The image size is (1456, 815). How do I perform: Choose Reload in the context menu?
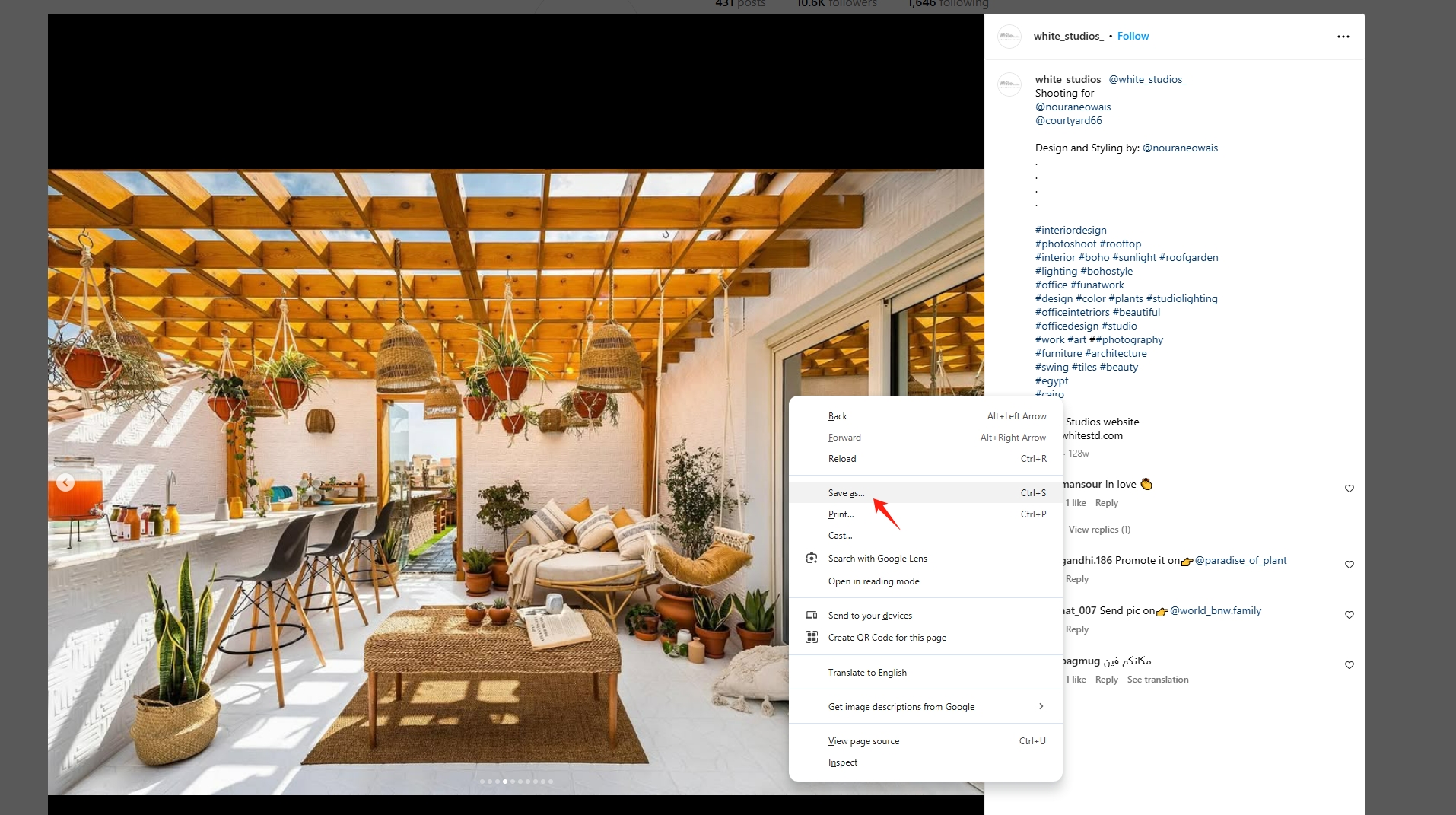coord(925,459)
